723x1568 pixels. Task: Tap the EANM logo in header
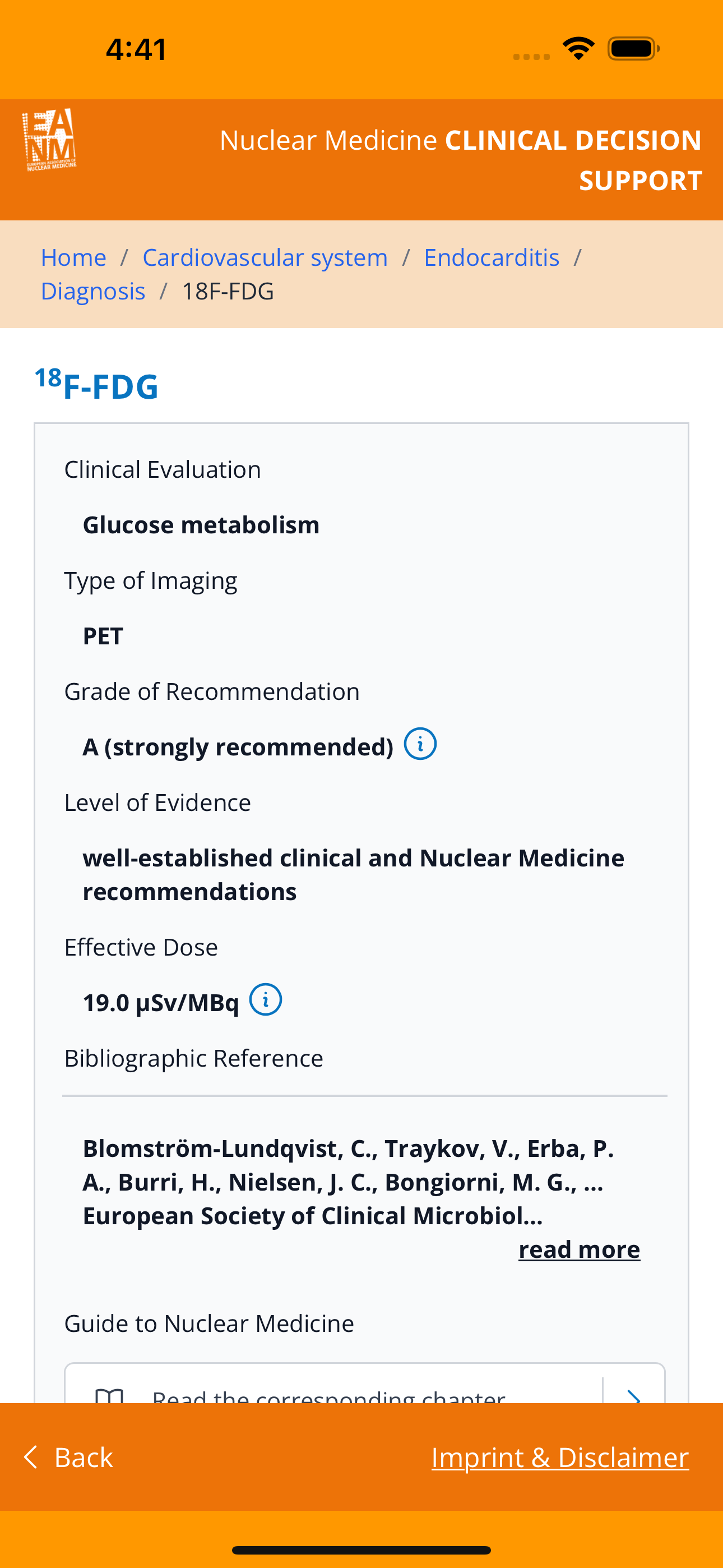[50, 140]
